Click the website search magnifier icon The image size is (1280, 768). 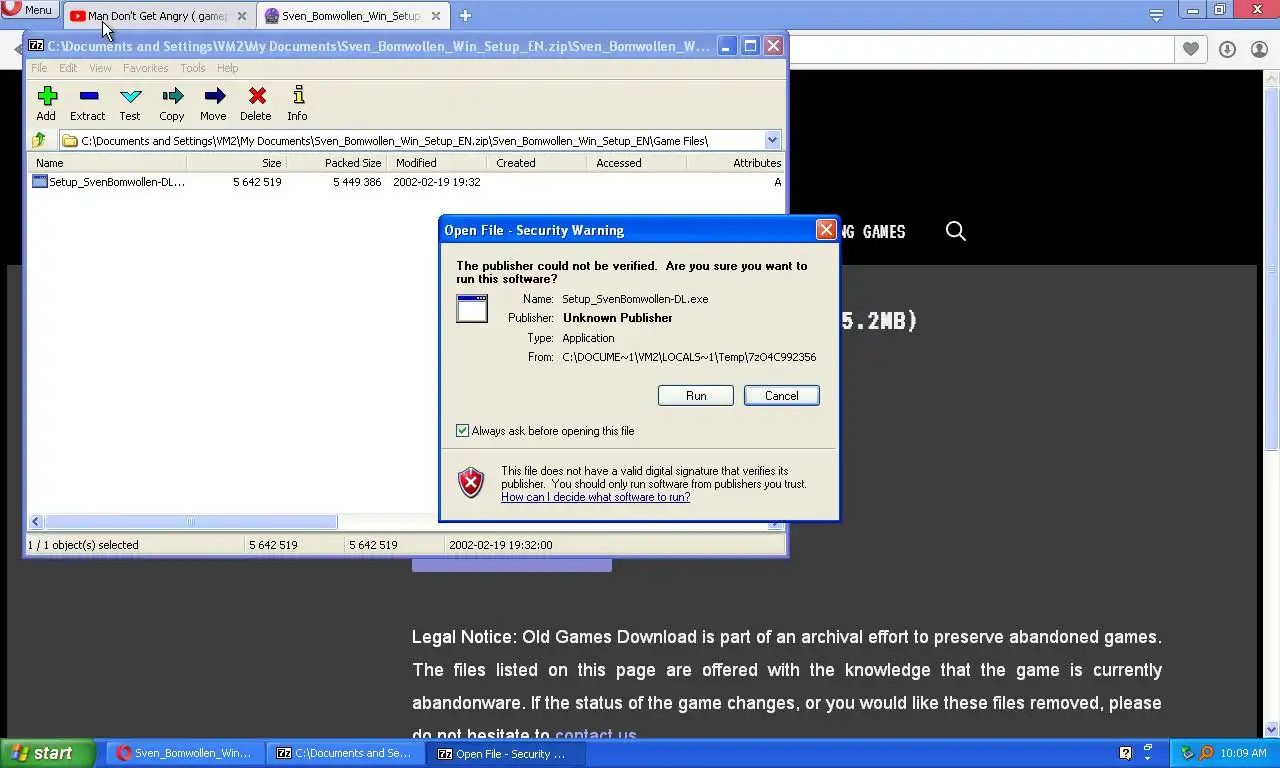coord(956,231)
